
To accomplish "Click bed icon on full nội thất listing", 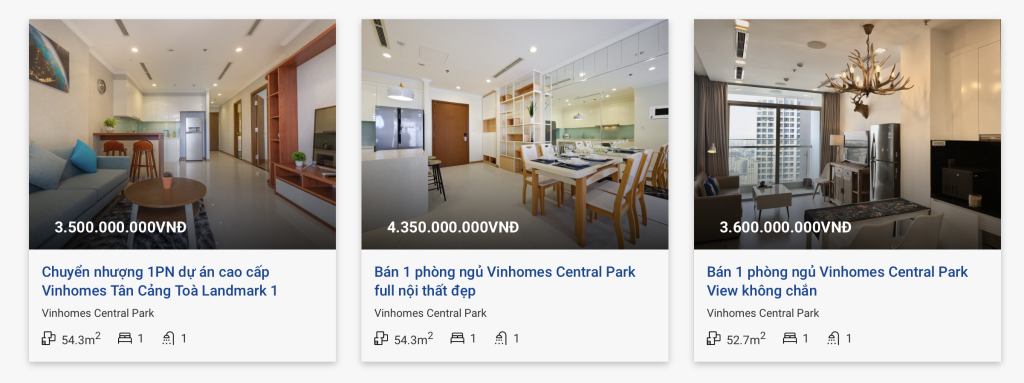I will [x=457, y=338].
